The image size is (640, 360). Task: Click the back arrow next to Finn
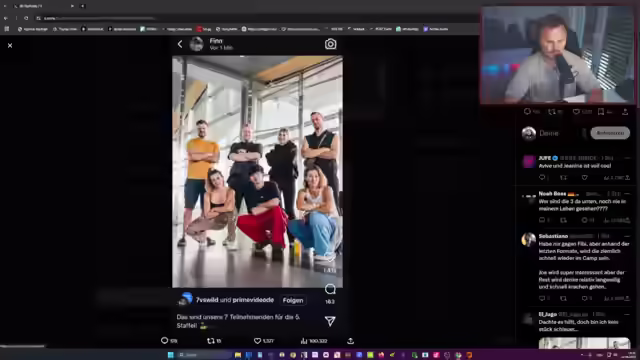click(180, 44)
